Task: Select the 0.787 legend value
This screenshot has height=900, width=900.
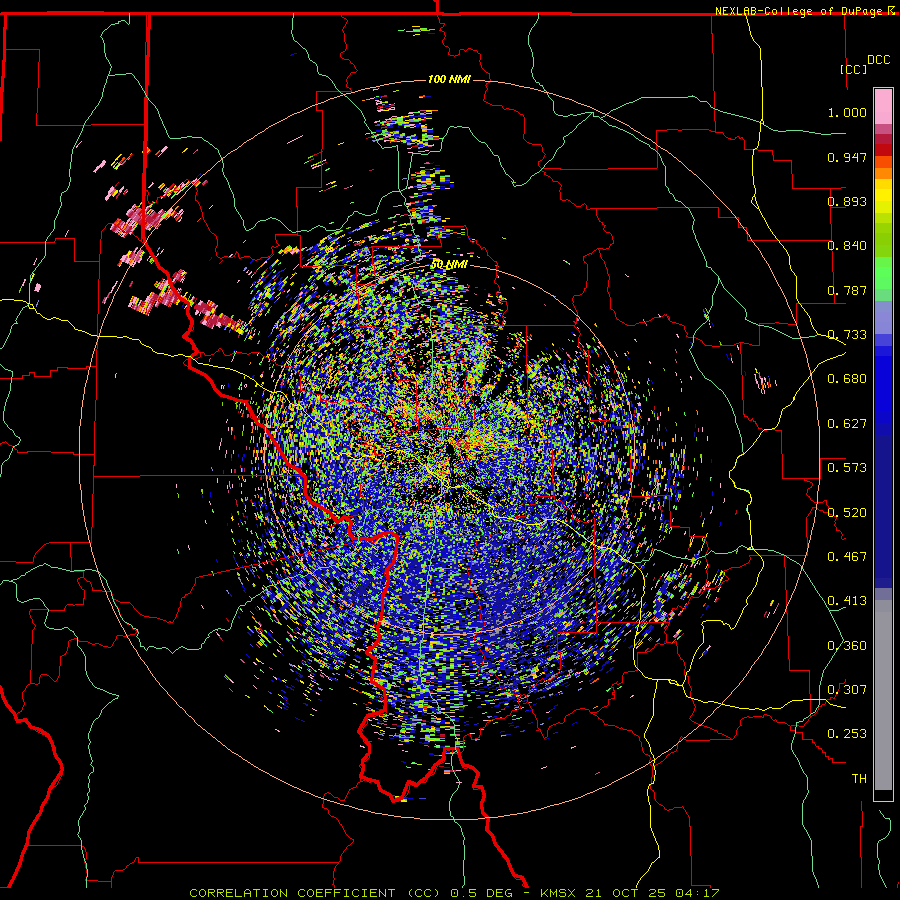Action: click(x=847, y=290)
